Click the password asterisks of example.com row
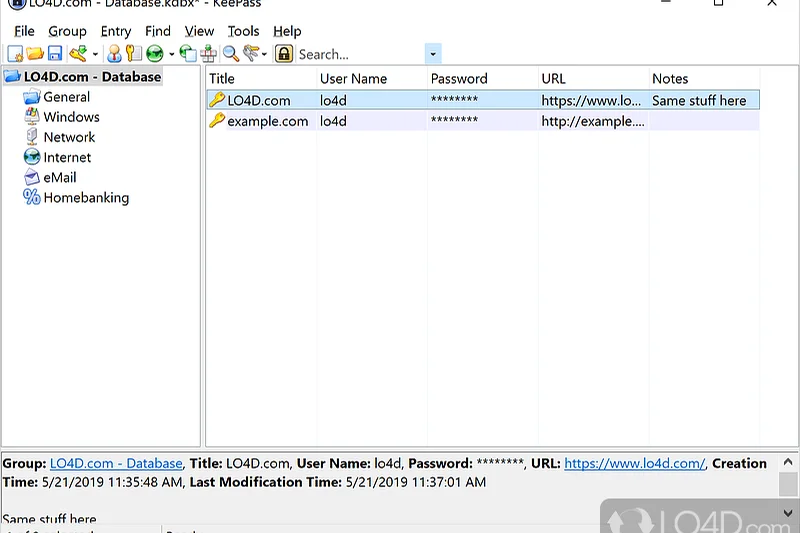The width and height of the screenshot is (800, 533). coord(454,120)
